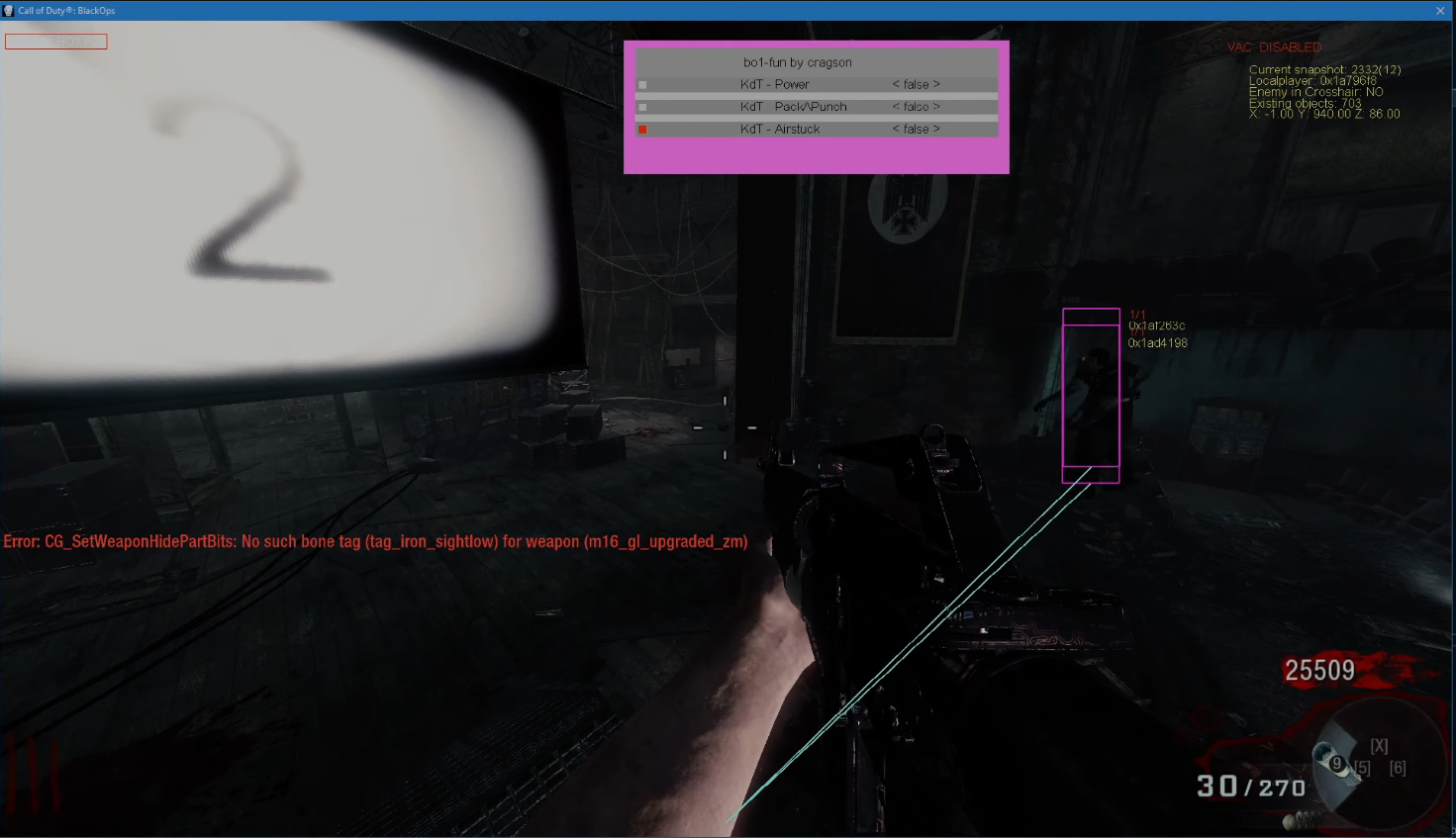Click the 0x1af263c address label

[x=1155, y=326]
